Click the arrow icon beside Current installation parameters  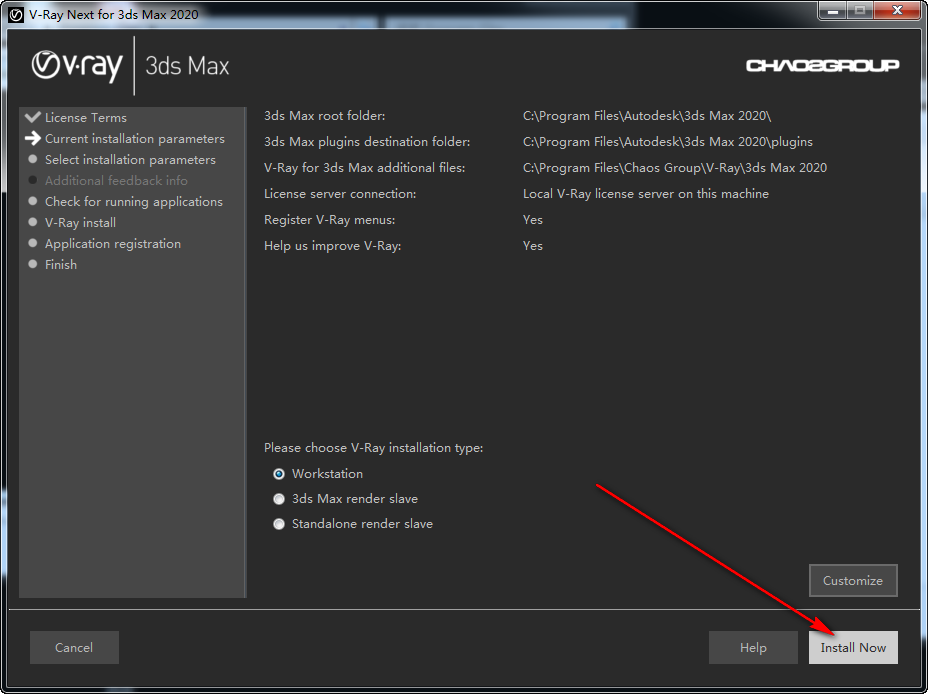[x=33, y=138]
